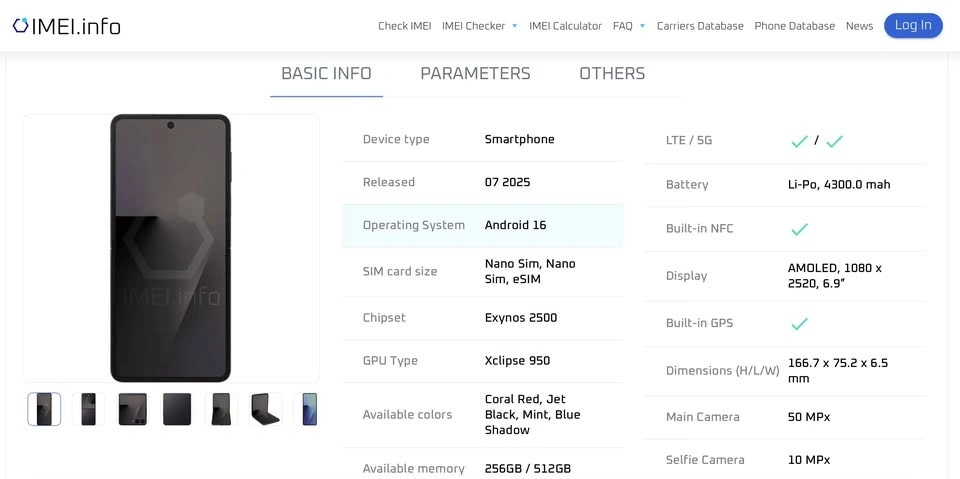This screenshot has width=960, height=479.
Task: Open the OTHERS tab
Action: [x=612, y=74]
